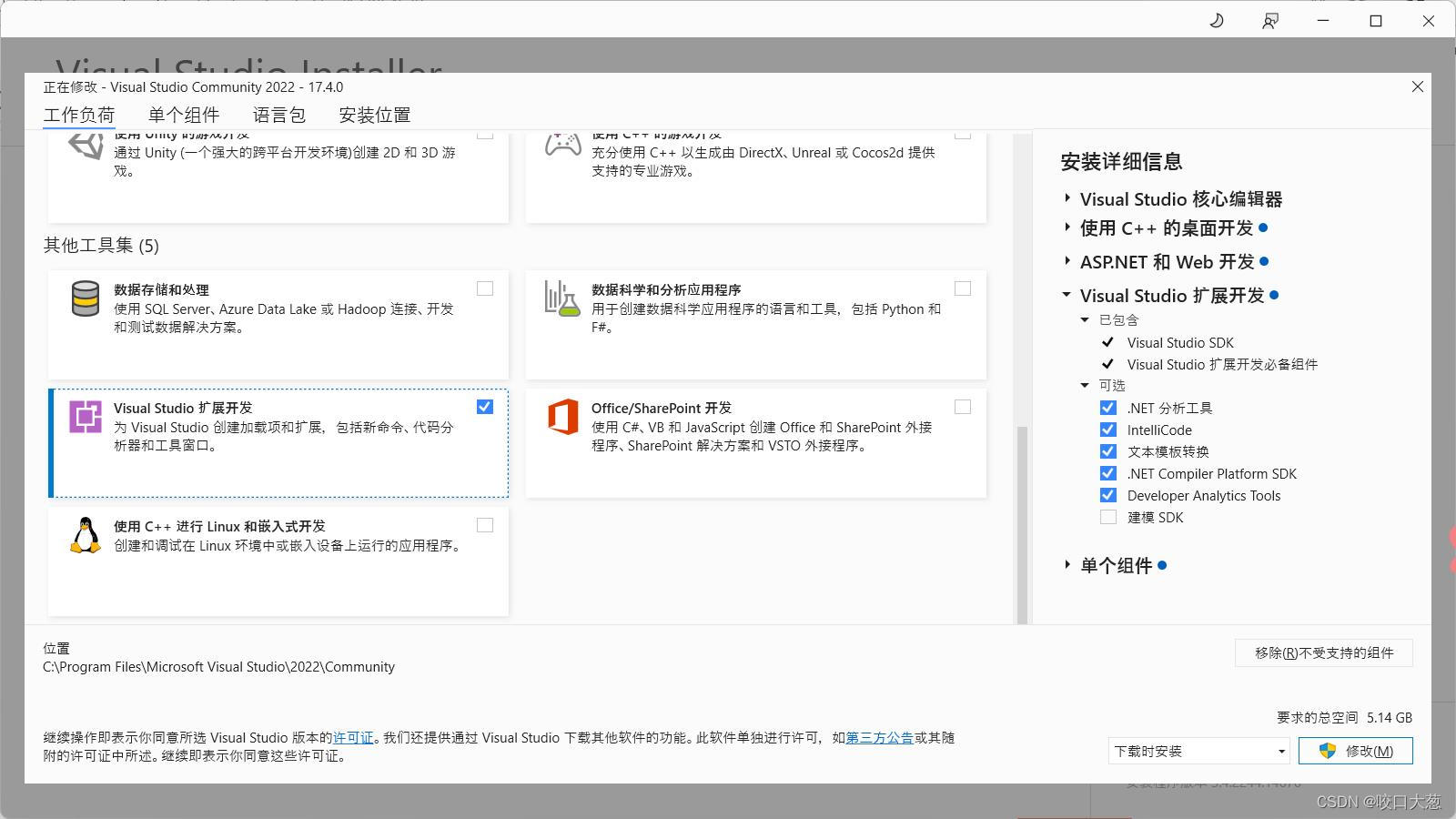Check the 数据存储和处理 workload checkbox
The height and width of the screenshot is (819, 1456).
pyautogui.click(x=485, y=288)
